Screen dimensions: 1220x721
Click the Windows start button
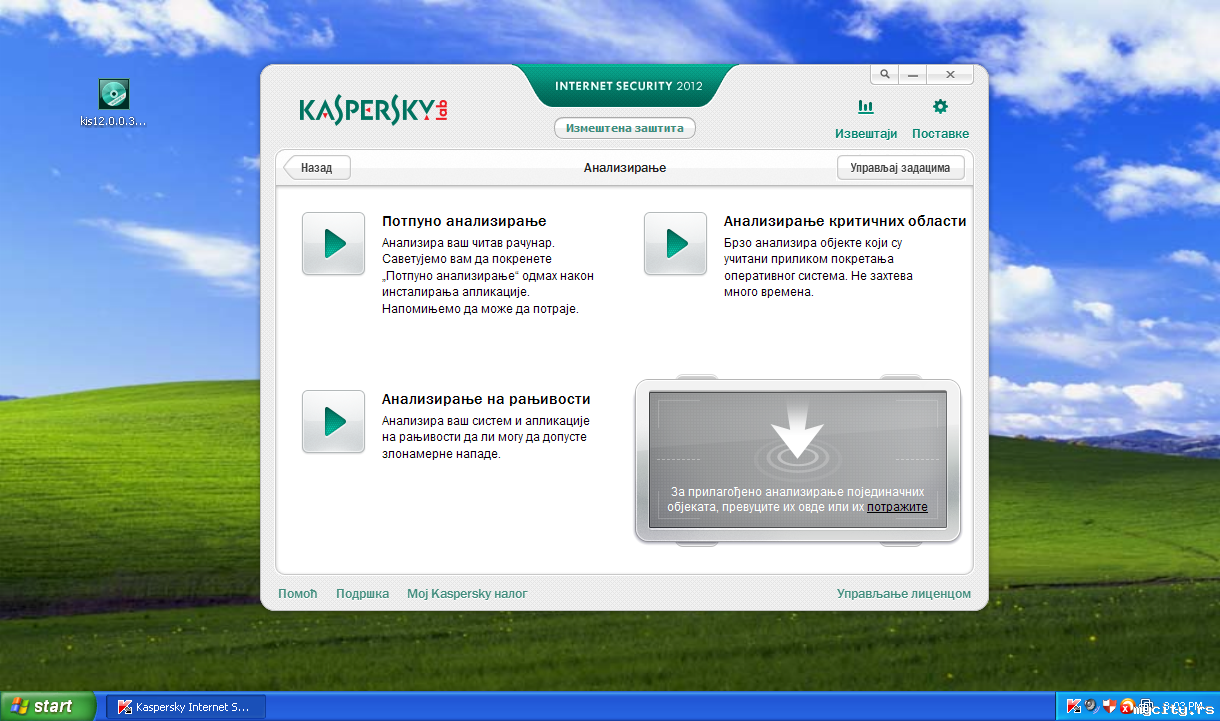pyautogui.click(x=48, y=706)
